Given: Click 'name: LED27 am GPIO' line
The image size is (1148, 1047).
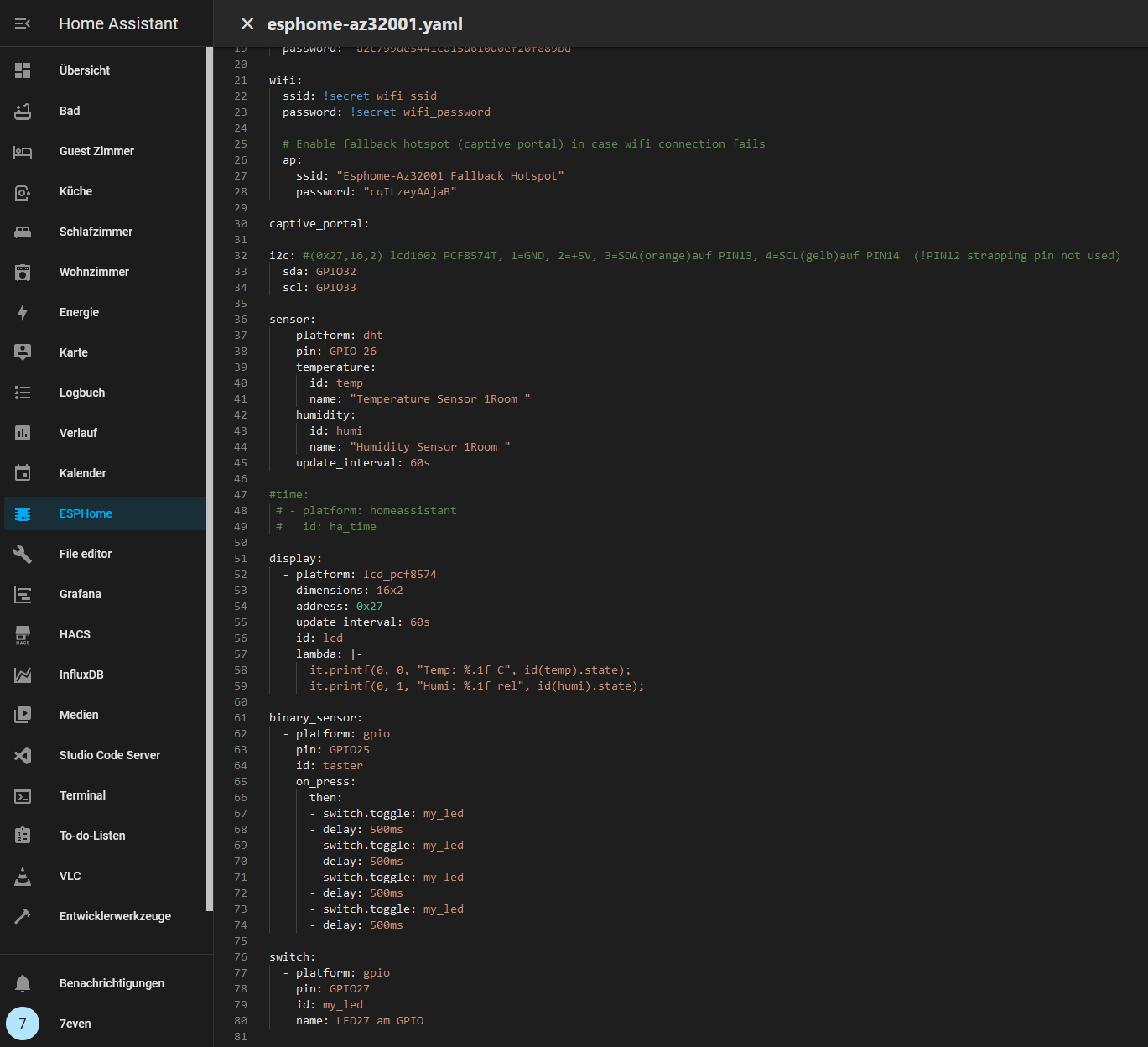Looking at the screenshot, I should pyautogui.click(x=360, y=1021).
